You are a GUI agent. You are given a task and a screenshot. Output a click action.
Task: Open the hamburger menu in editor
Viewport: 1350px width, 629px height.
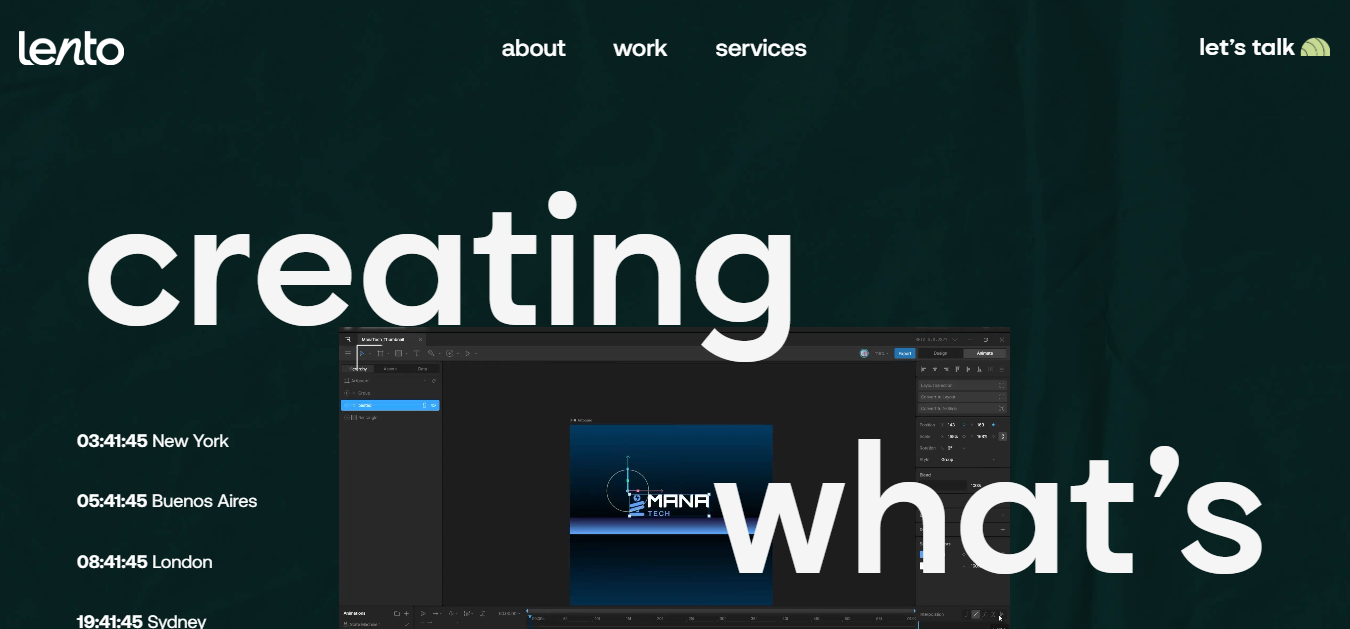pyautogui.click(x=347, y=353)
